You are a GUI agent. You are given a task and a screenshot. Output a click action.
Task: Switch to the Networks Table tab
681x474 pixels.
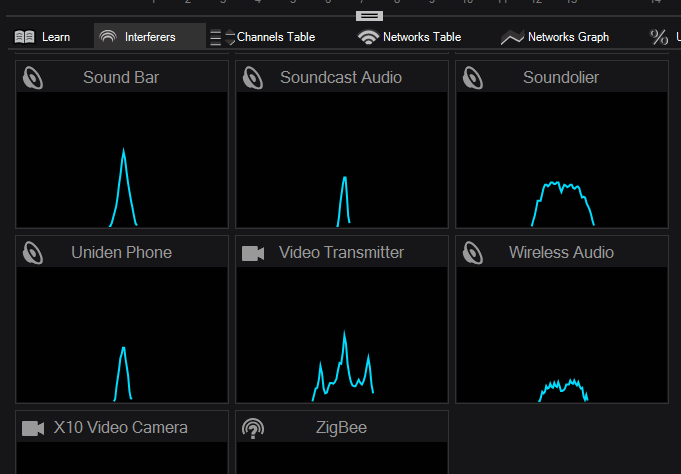[409, 37]
